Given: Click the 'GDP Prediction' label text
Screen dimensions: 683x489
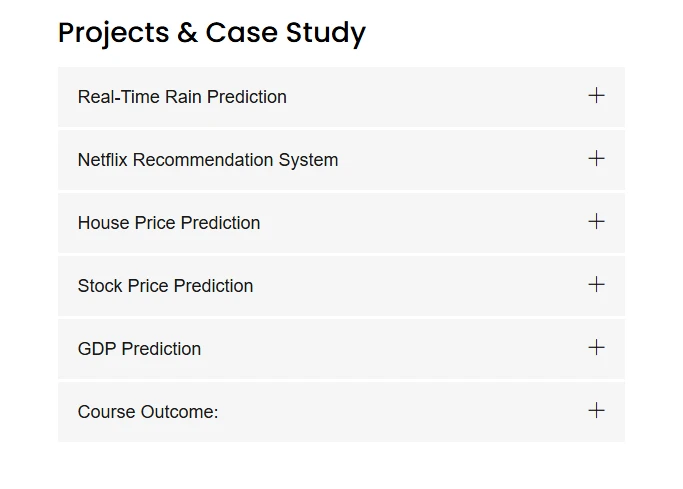Looking at the screenshot, I should (x=139, y=349).
